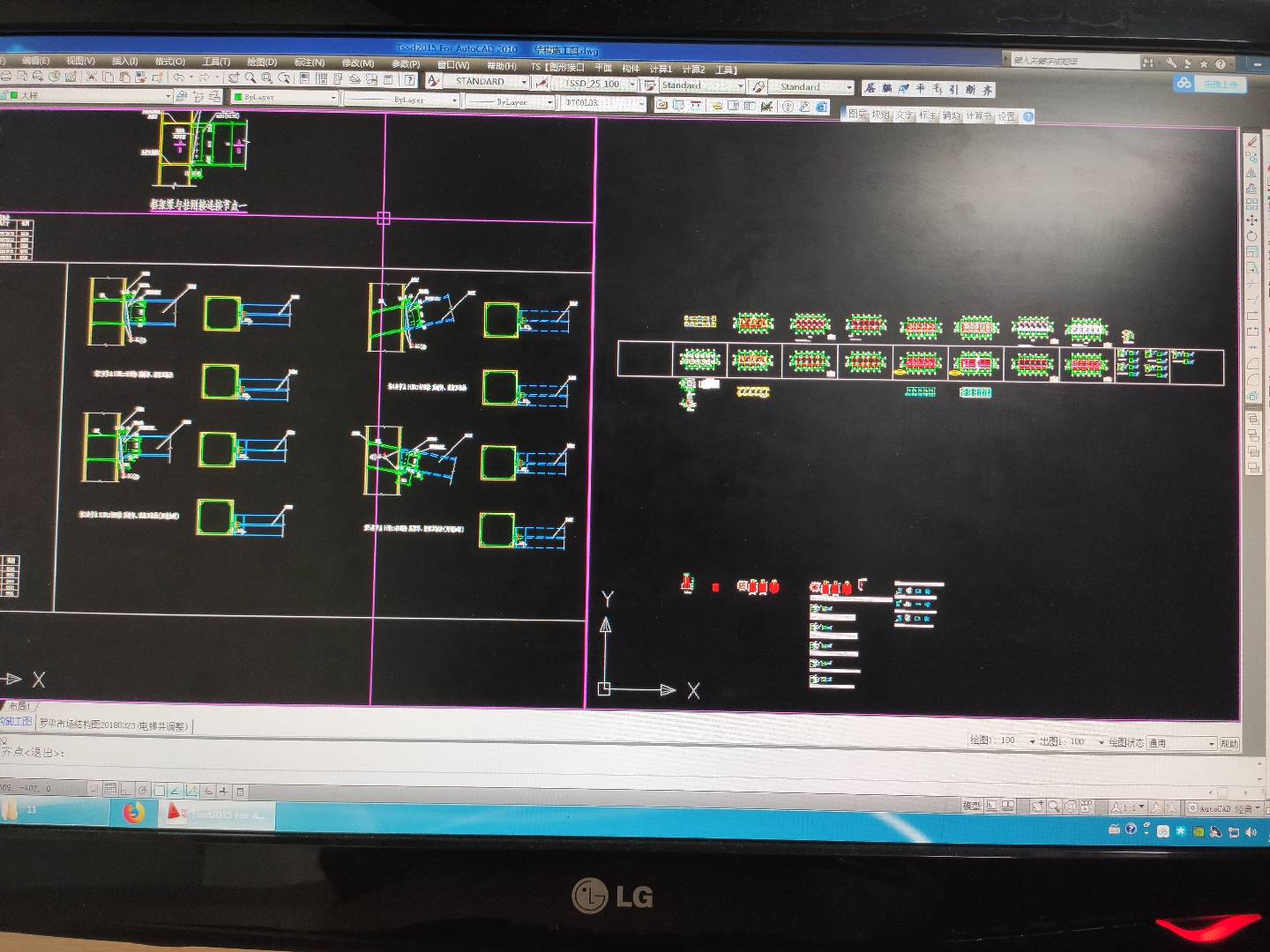Open the Help question mark toolbar icon
The image size is (1270, 952).
[x=409, y=80]
